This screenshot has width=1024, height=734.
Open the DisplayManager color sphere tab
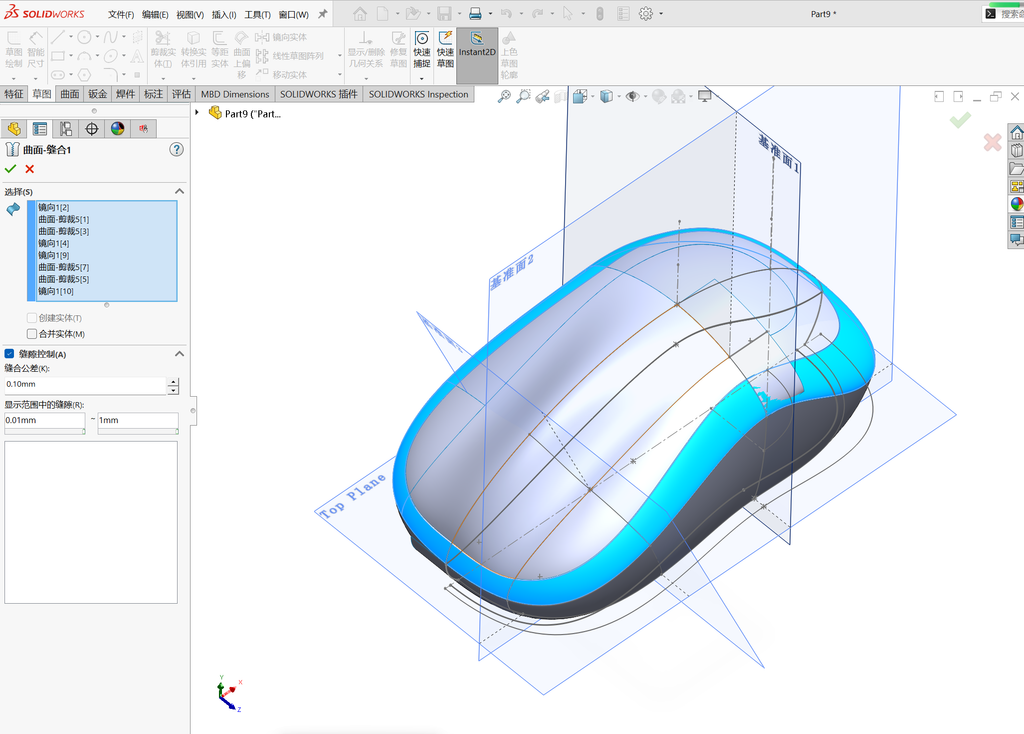(118, 129)
